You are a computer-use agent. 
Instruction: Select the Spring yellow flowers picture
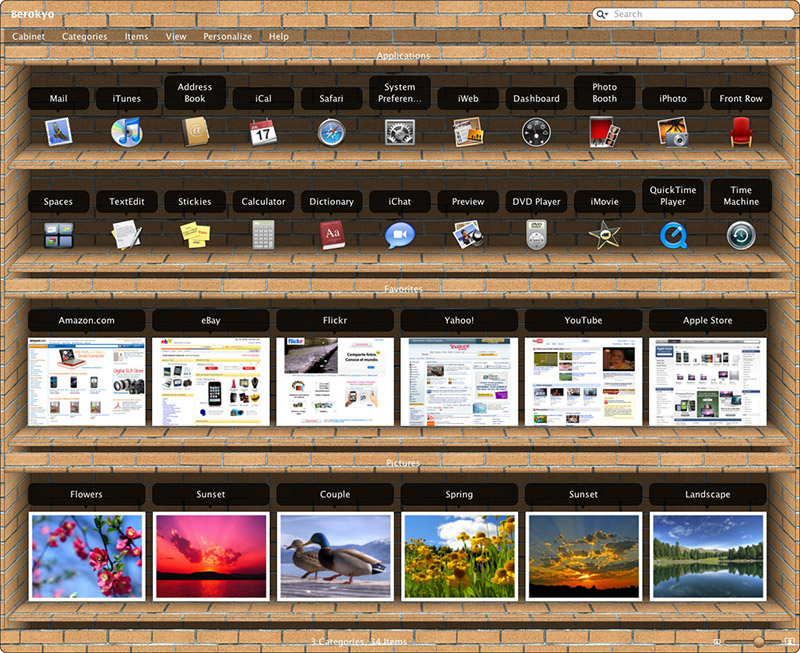click(x=459, y=557)
